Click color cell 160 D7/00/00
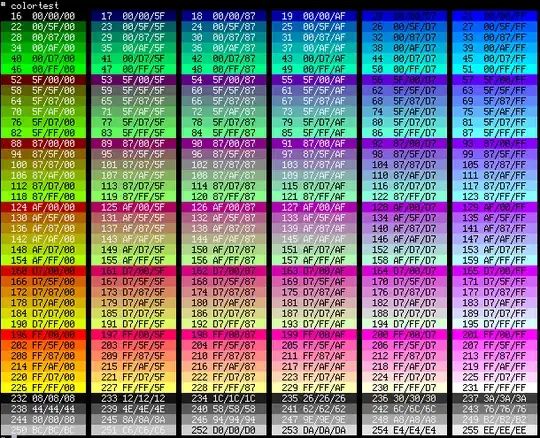 43,271
